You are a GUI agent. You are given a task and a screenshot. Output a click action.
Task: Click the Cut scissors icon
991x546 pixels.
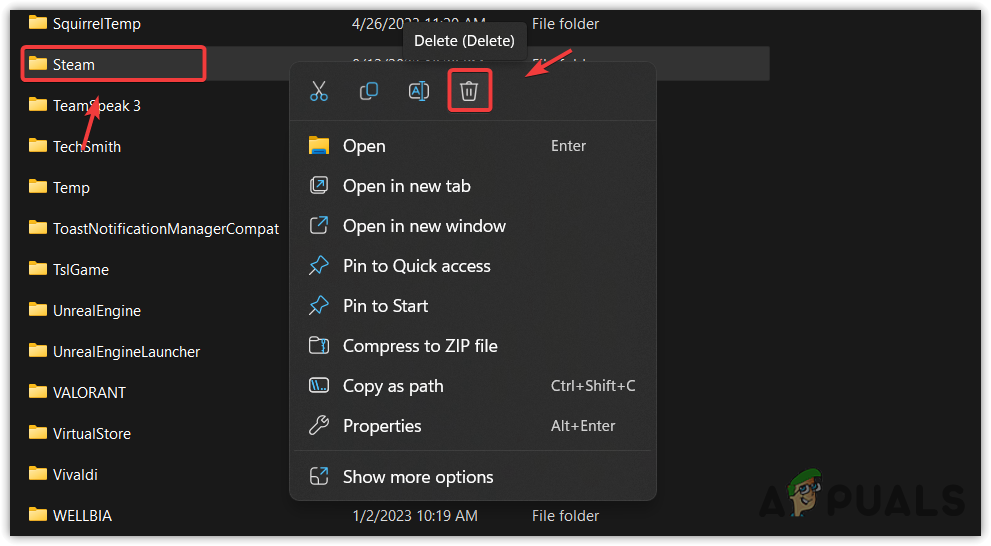click(319, 92)
